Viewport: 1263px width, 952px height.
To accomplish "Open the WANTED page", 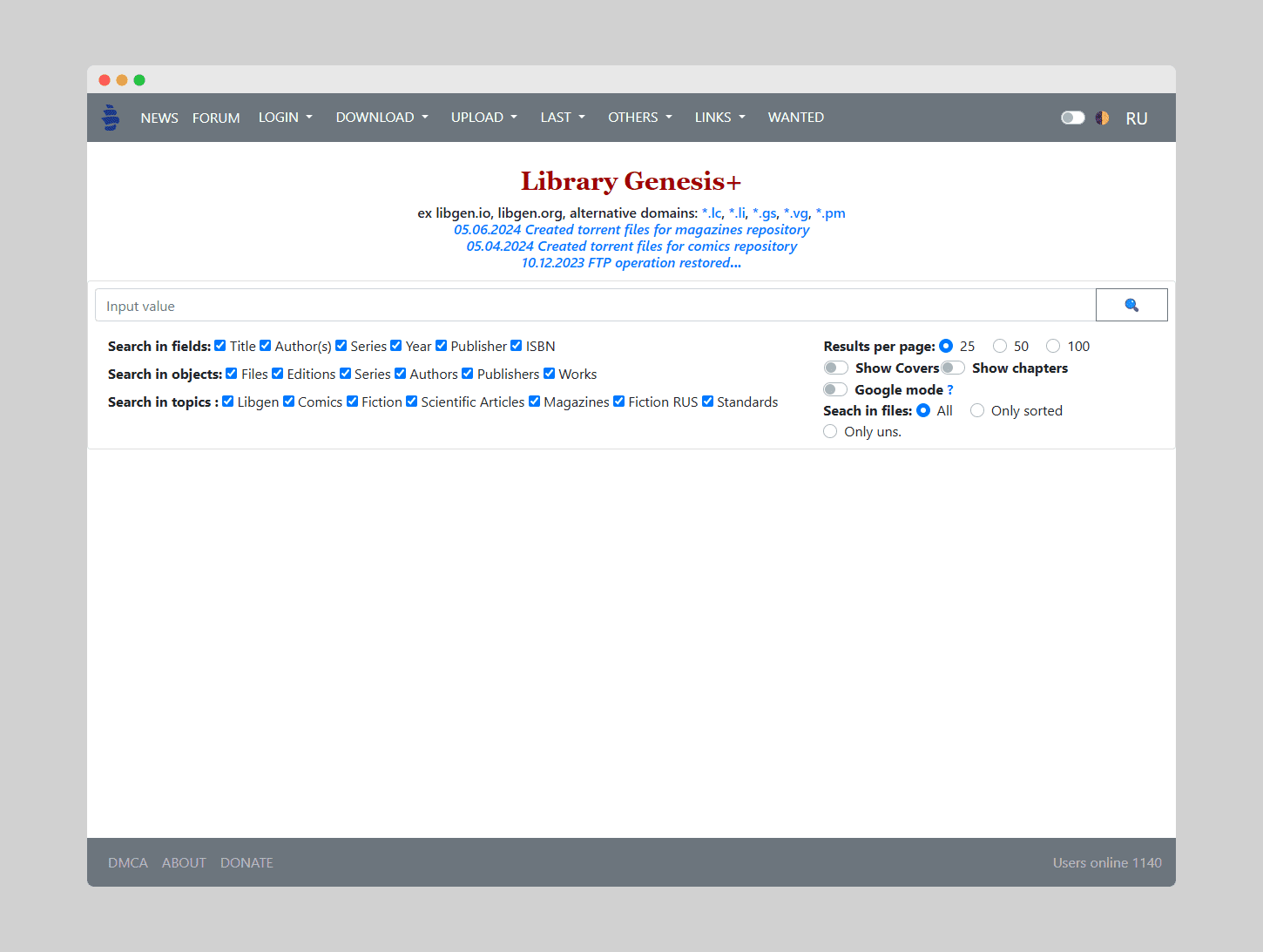I will click(x=795, y=117).
